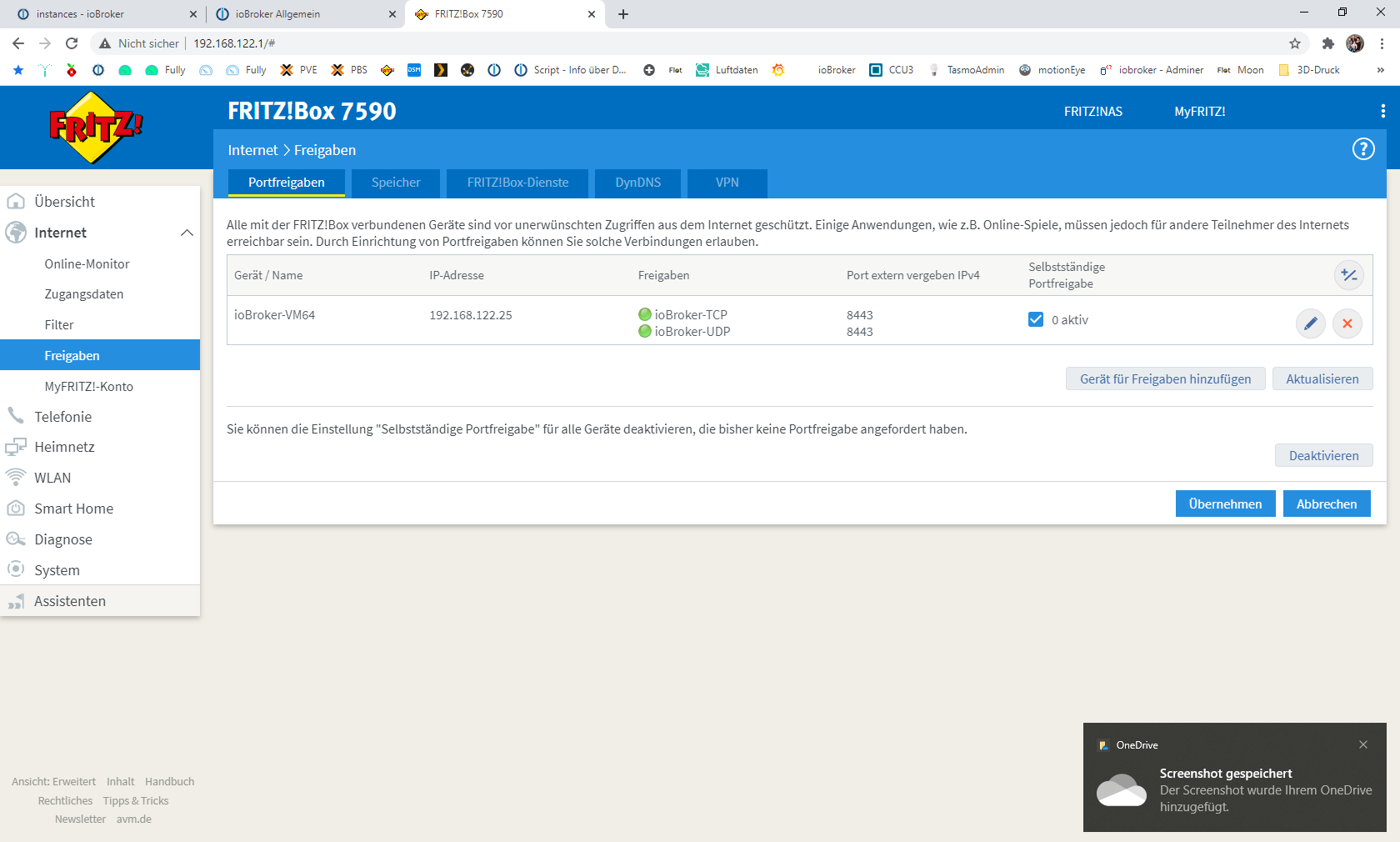Viewport: 1400px width, 842px height.
Task: Switch to the ioBroker Allgemein browser tab
Action: tap(304, 14)
